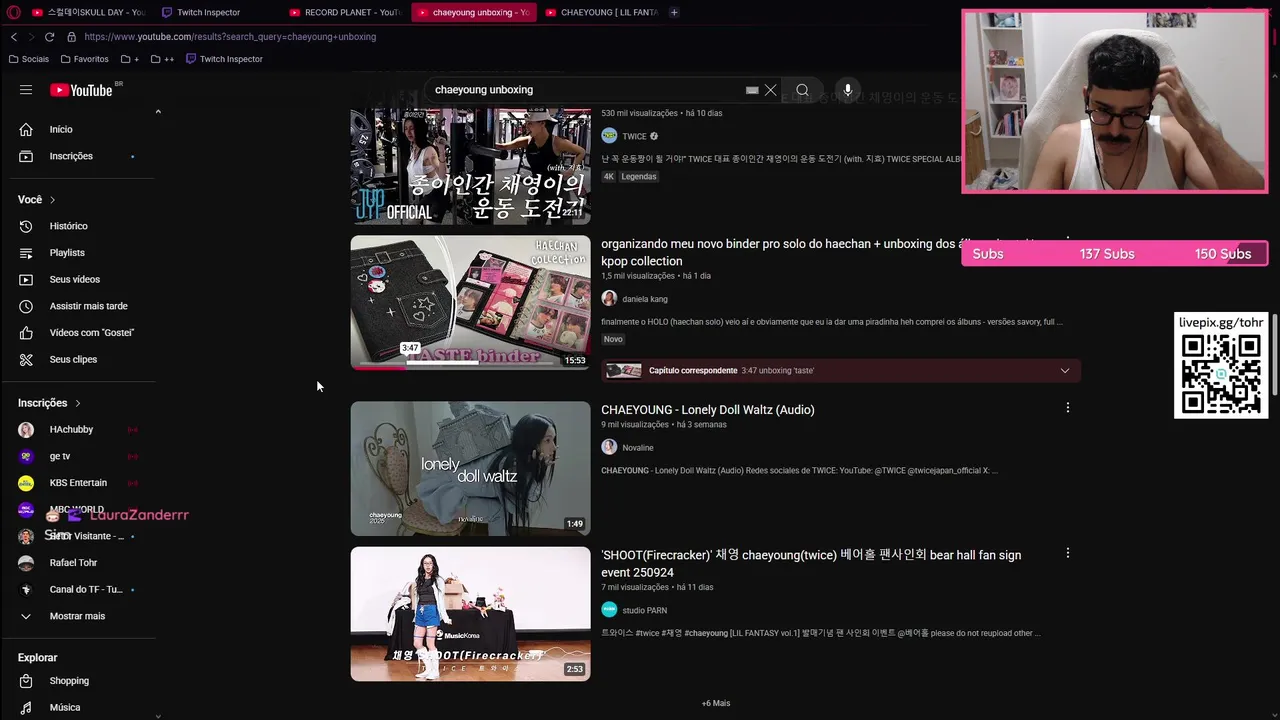The width and height of the screenshot is (1280, 720).
Task: Click the 3:47 chapter marker on thumbnail
Action: [410, 348]
